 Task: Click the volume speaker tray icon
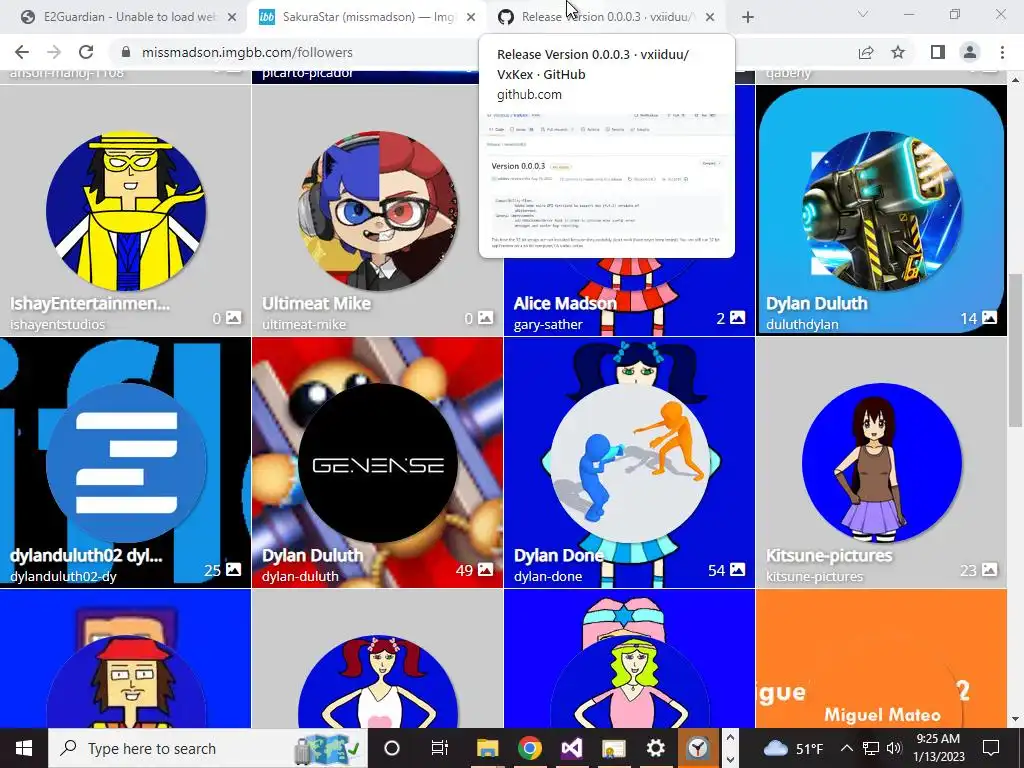895,748
